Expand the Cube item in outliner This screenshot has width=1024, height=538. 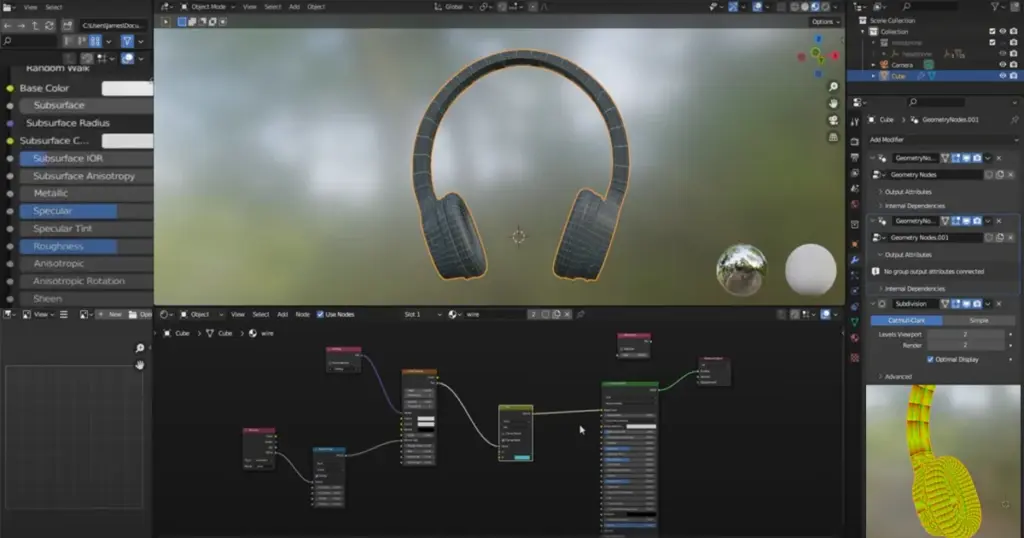[x=874, y=76]
